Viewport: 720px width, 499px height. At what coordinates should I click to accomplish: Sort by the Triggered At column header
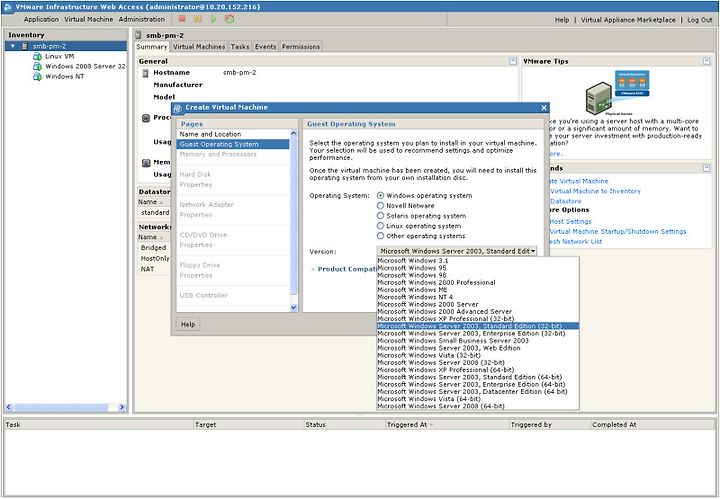click(x=447, y=425)
